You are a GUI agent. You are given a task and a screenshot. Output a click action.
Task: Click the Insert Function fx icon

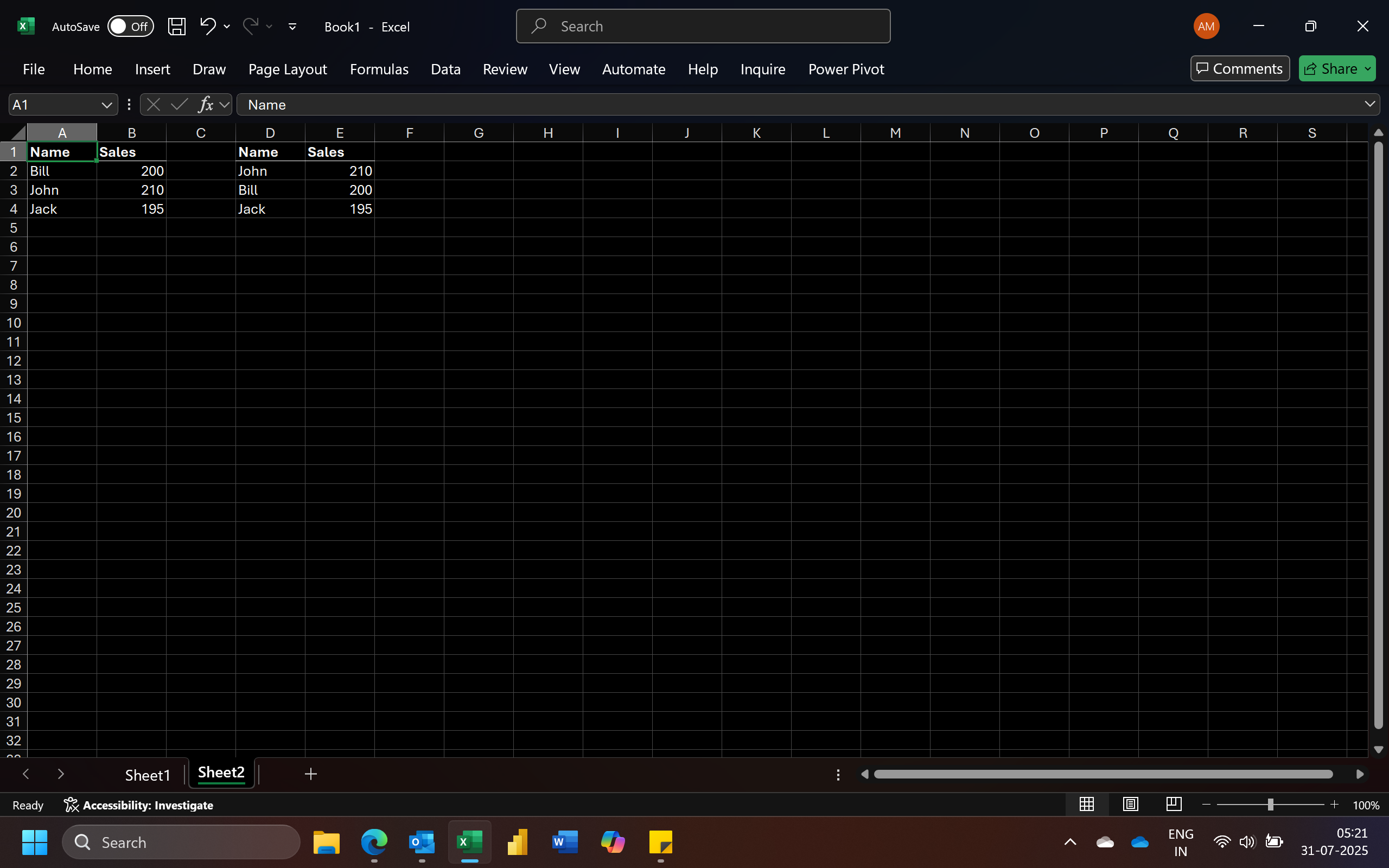206,105
